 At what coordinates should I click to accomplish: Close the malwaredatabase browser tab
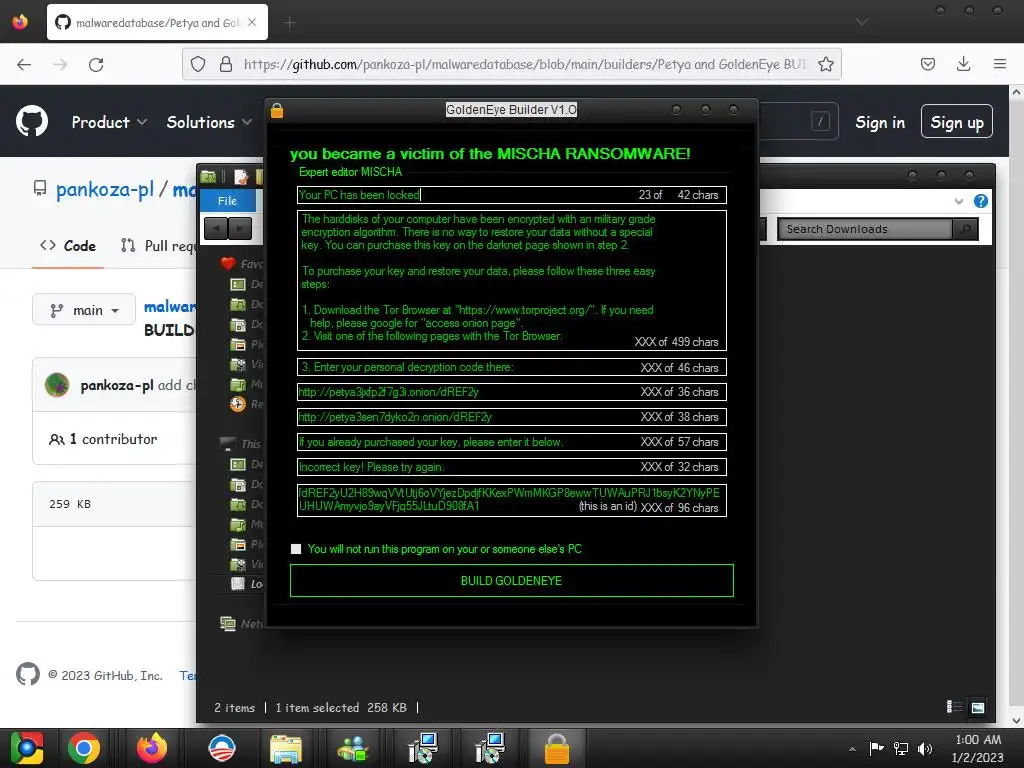(x=252, y=22)
